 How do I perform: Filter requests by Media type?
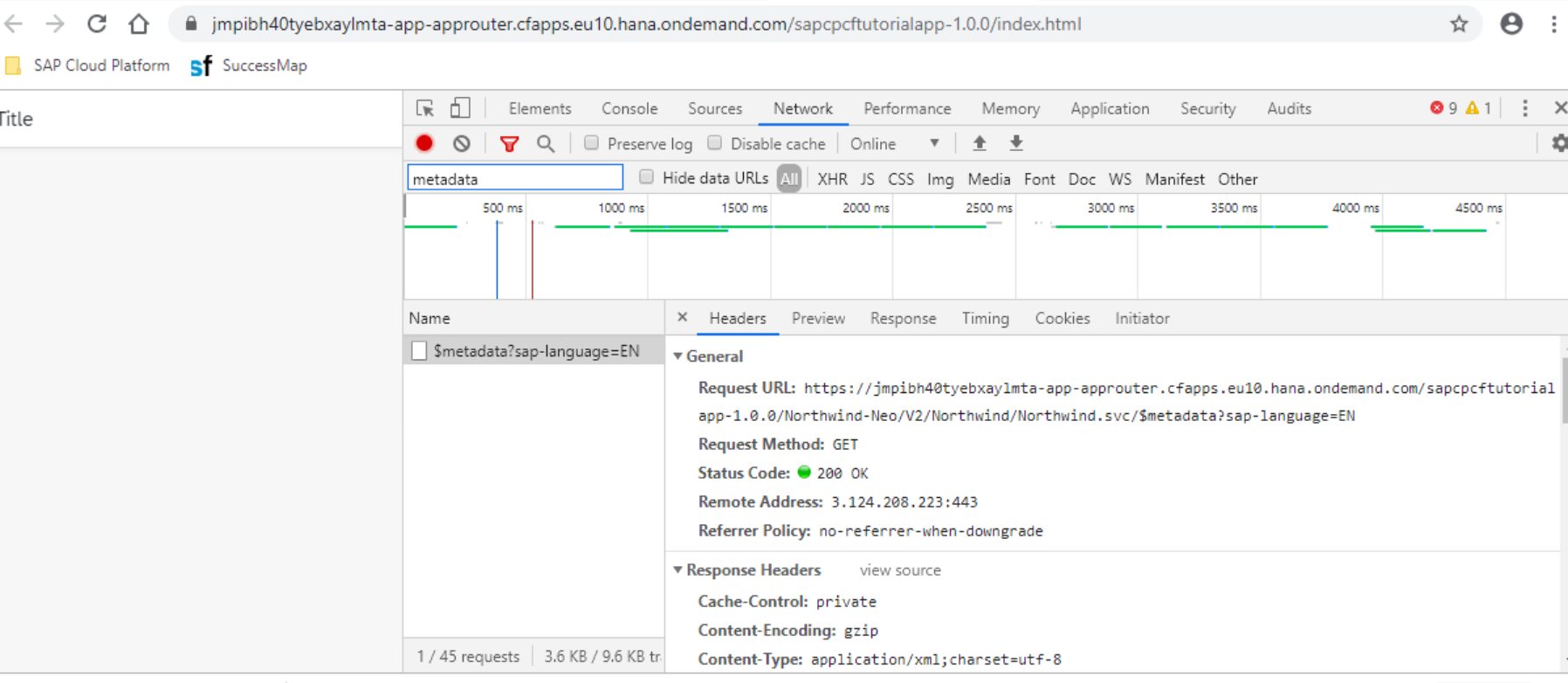click(x=989, y=179)
